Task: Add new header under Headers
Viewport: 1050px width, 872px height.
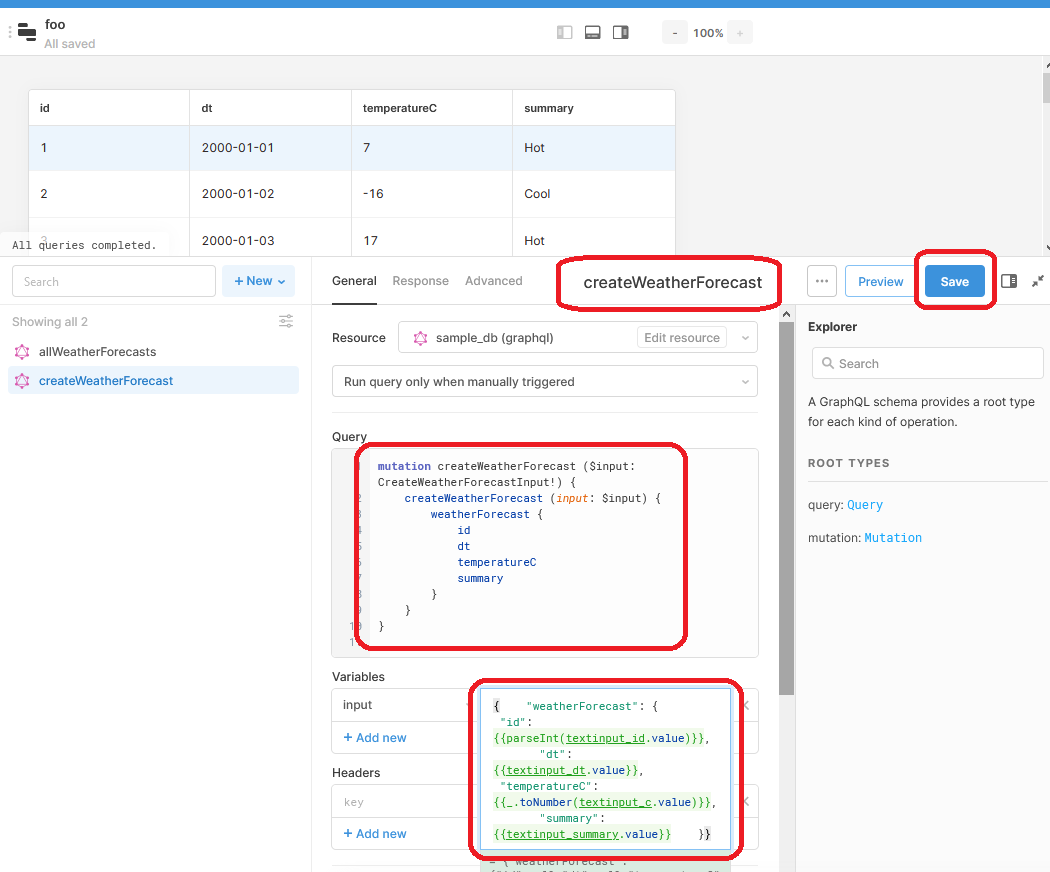Action: tap(375, 834)
